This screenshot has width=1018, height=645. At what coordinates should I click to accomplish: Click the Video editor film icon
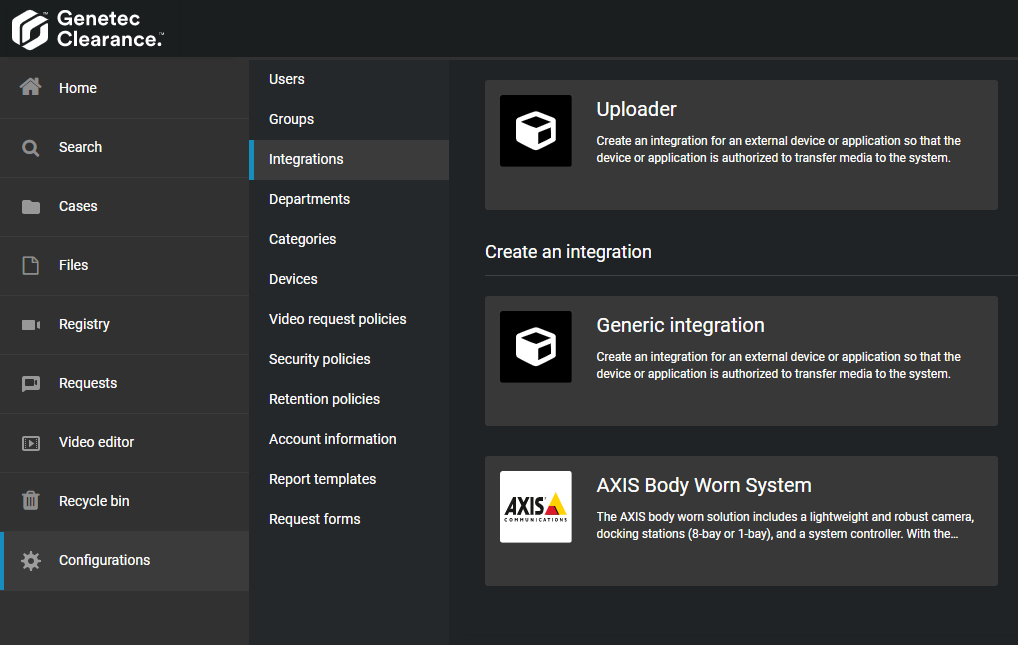point(31,443)
